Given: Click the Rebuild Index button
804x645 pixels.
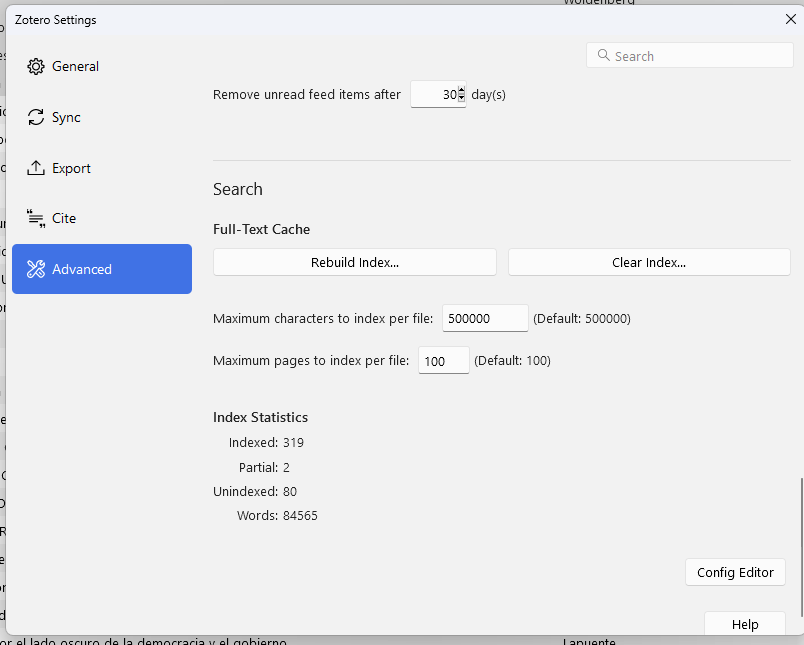Looking at the screenshot, I should 355,263.
